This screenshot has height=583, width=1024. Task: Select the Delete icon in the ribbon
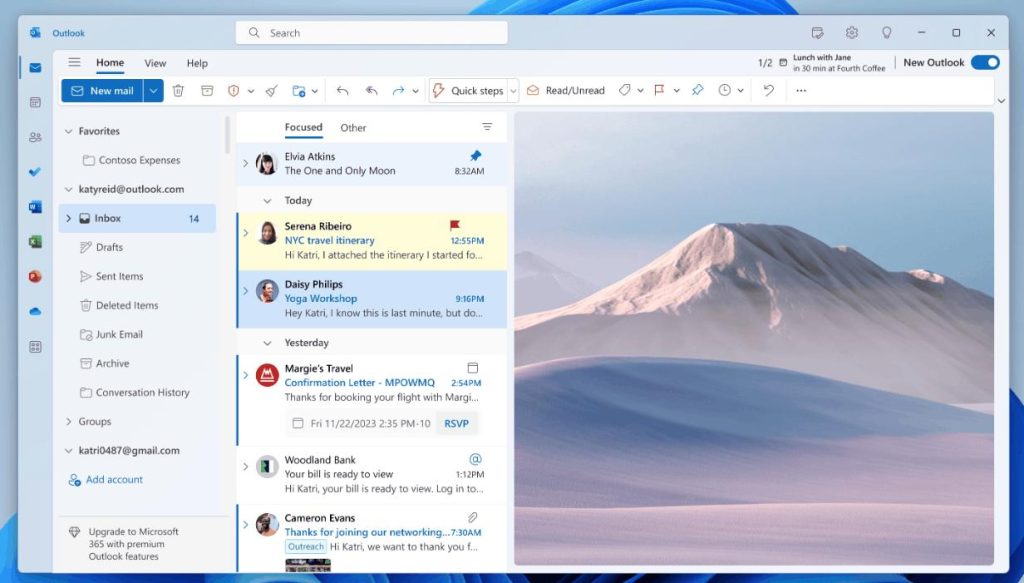(x=178, y=90)
